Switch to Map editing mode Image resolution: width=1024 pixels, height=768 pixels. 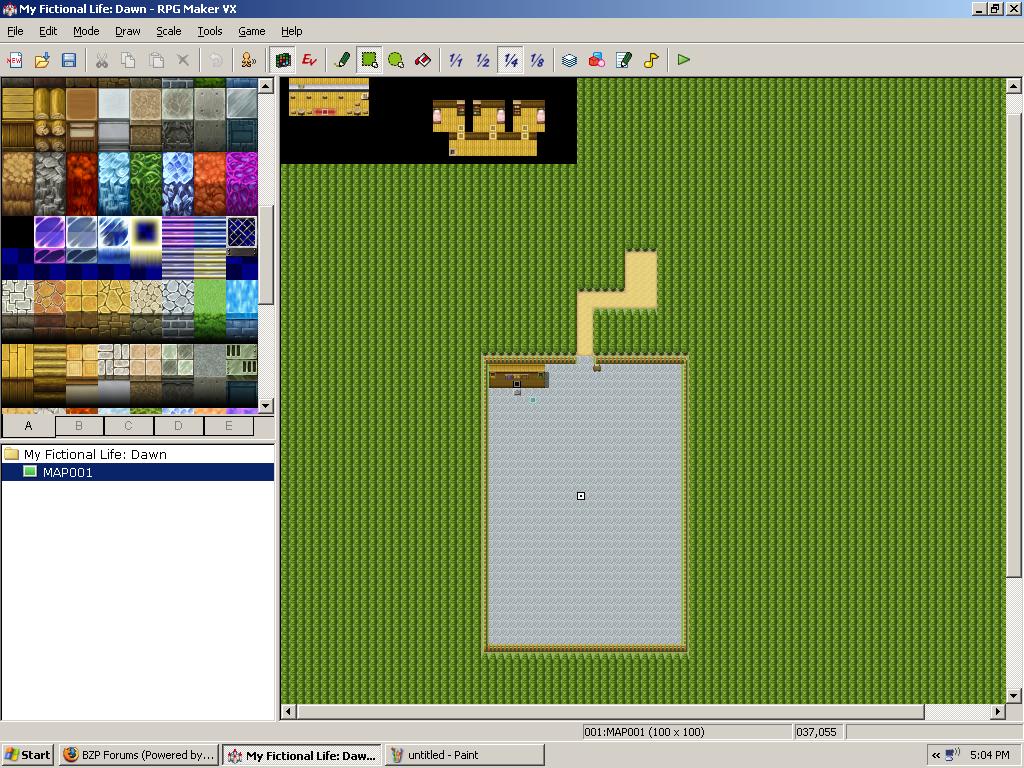[x=283, y=59]
